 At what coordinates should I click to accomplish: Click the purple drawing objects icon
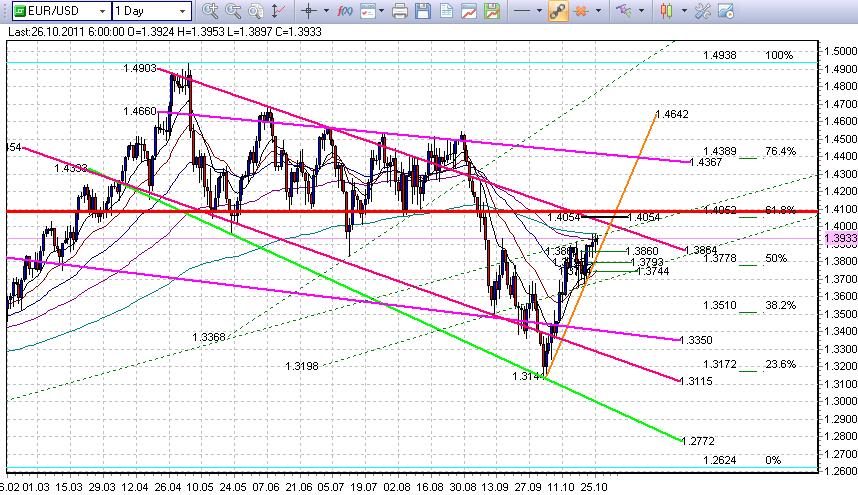point(623,10)
